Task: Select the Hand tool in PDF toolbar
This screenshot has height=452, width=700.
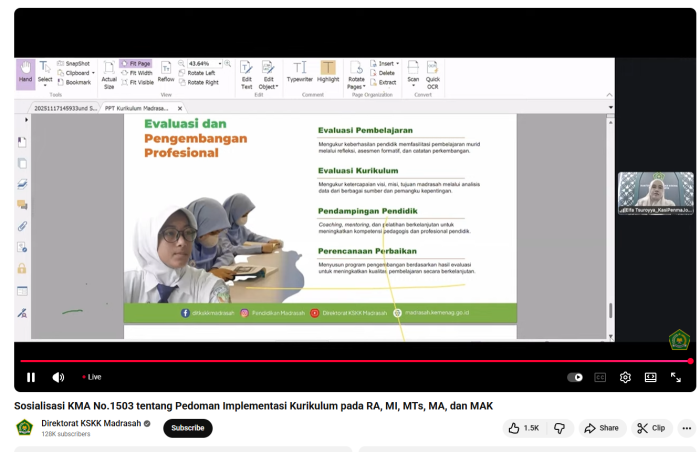Action: point(25,72)
